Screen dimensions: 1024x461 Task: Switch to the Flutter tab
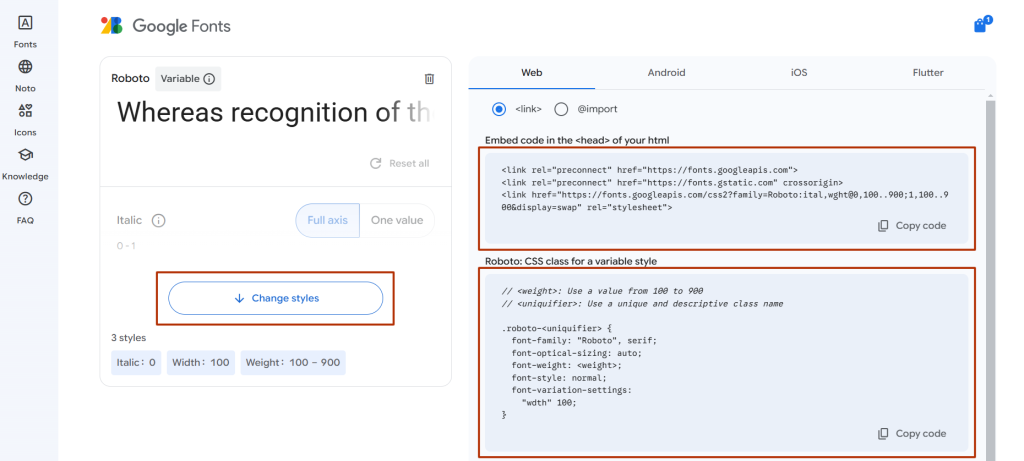click(927, 72)
